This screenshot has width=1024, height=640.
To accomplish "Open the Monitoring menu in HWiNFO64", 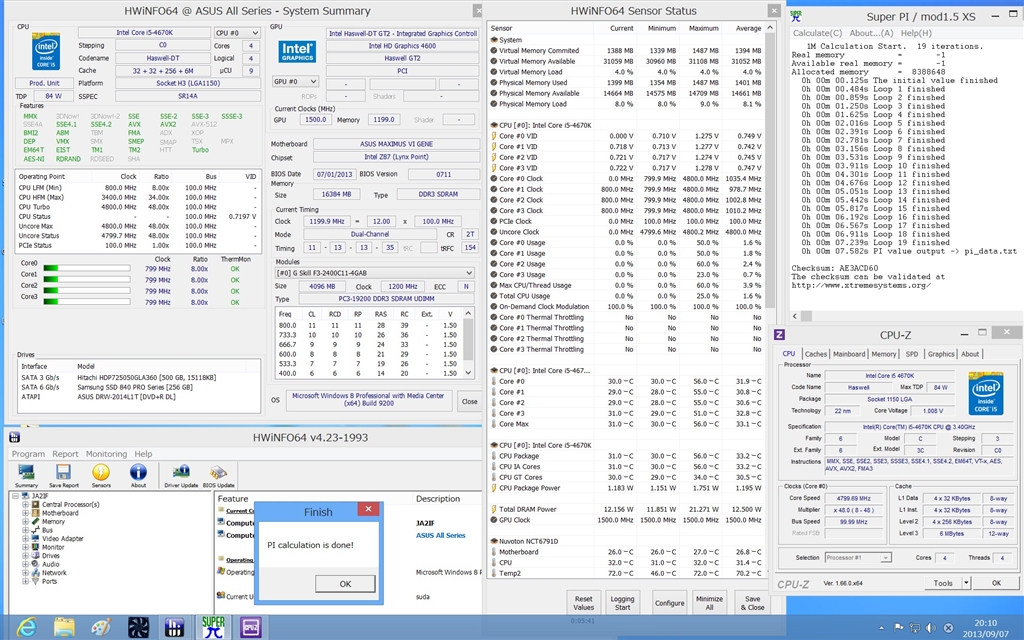I will click(106, 454).
